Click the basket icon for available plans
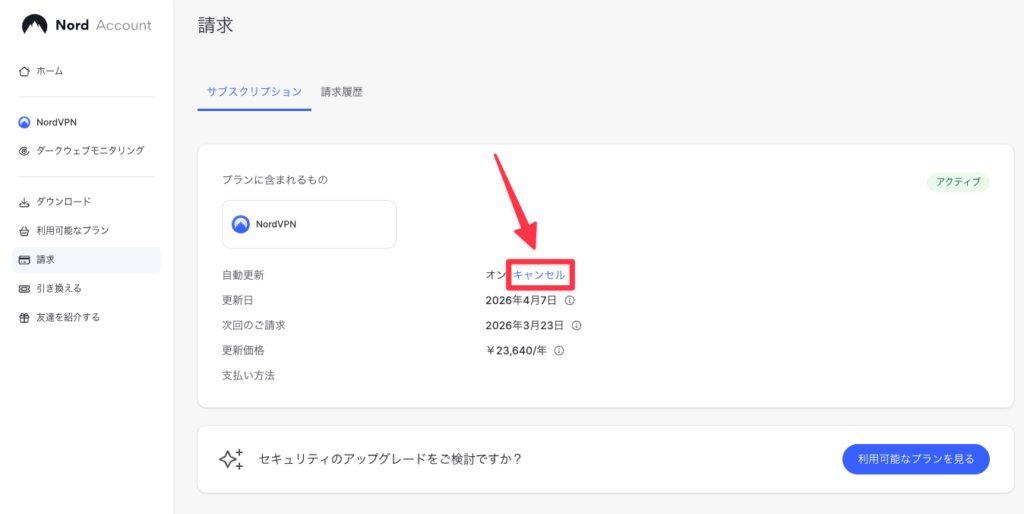The height and width of the screenshot is (514, 1024). pyautogui.click(x=24, y=231)
